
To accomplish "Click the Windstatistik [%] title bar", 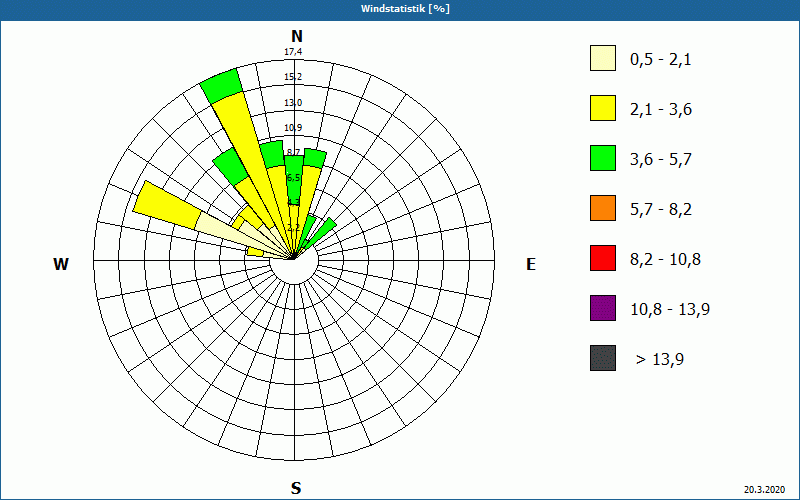I will coord(400,9).
